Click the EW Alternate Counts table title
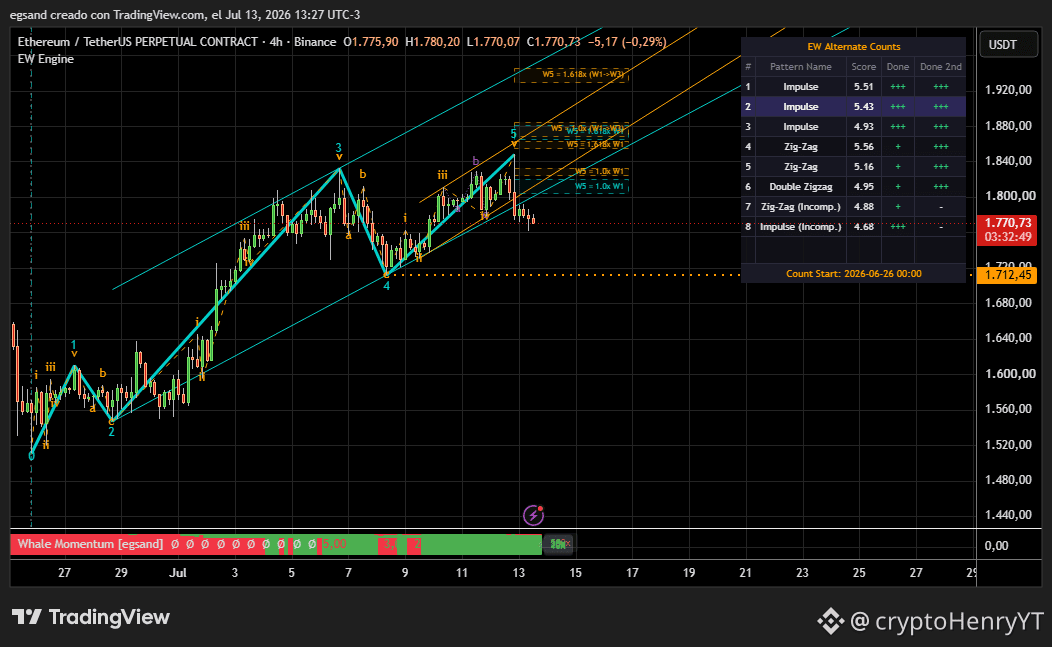Image resolution: width=1052 pixels, height=647 pixels. coord(853,46)
